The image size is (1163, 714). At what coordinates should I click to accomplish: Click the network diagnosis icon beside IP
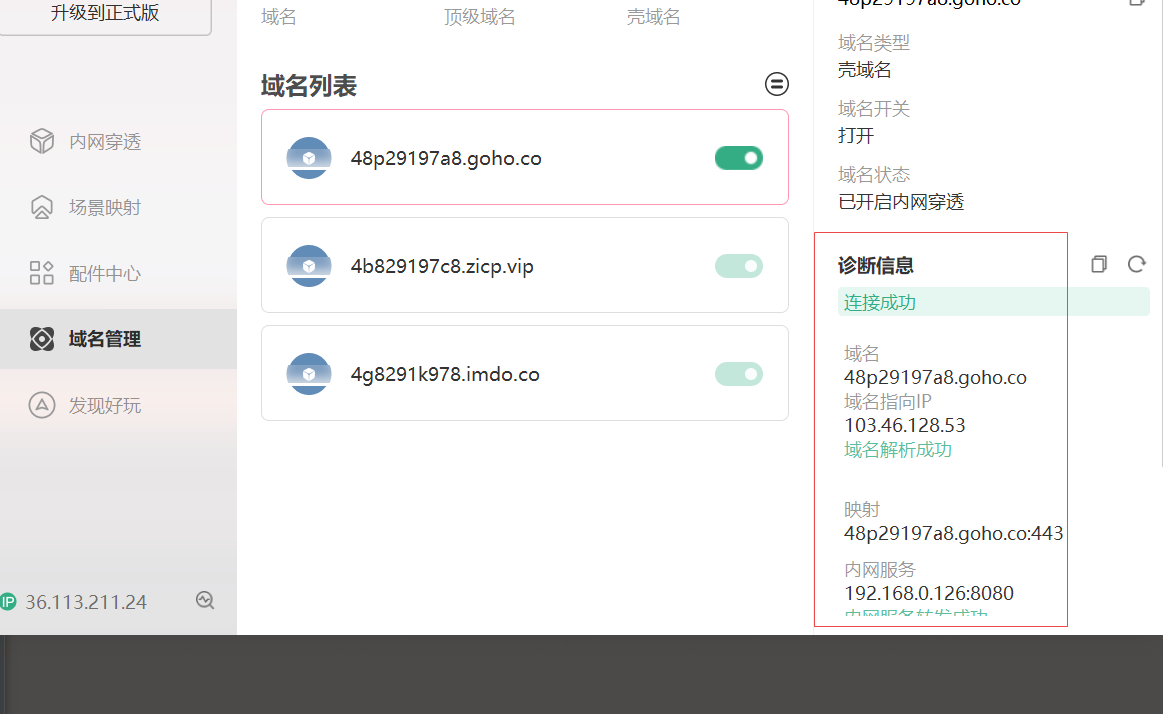point(205,600)
